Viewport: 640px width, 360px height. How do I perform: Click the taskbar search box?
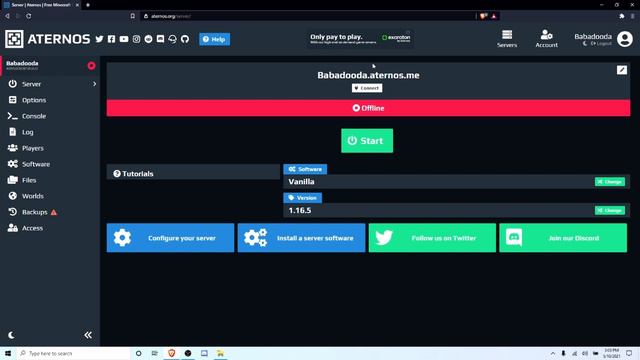tap(73, 353)
